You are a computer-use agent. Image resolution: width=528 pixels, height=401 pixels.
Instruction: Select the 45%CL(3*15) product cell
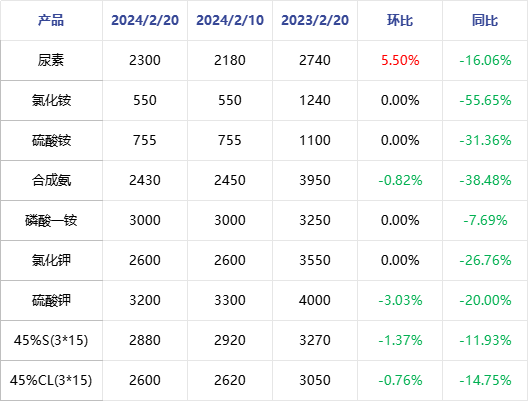click(51, 380)
